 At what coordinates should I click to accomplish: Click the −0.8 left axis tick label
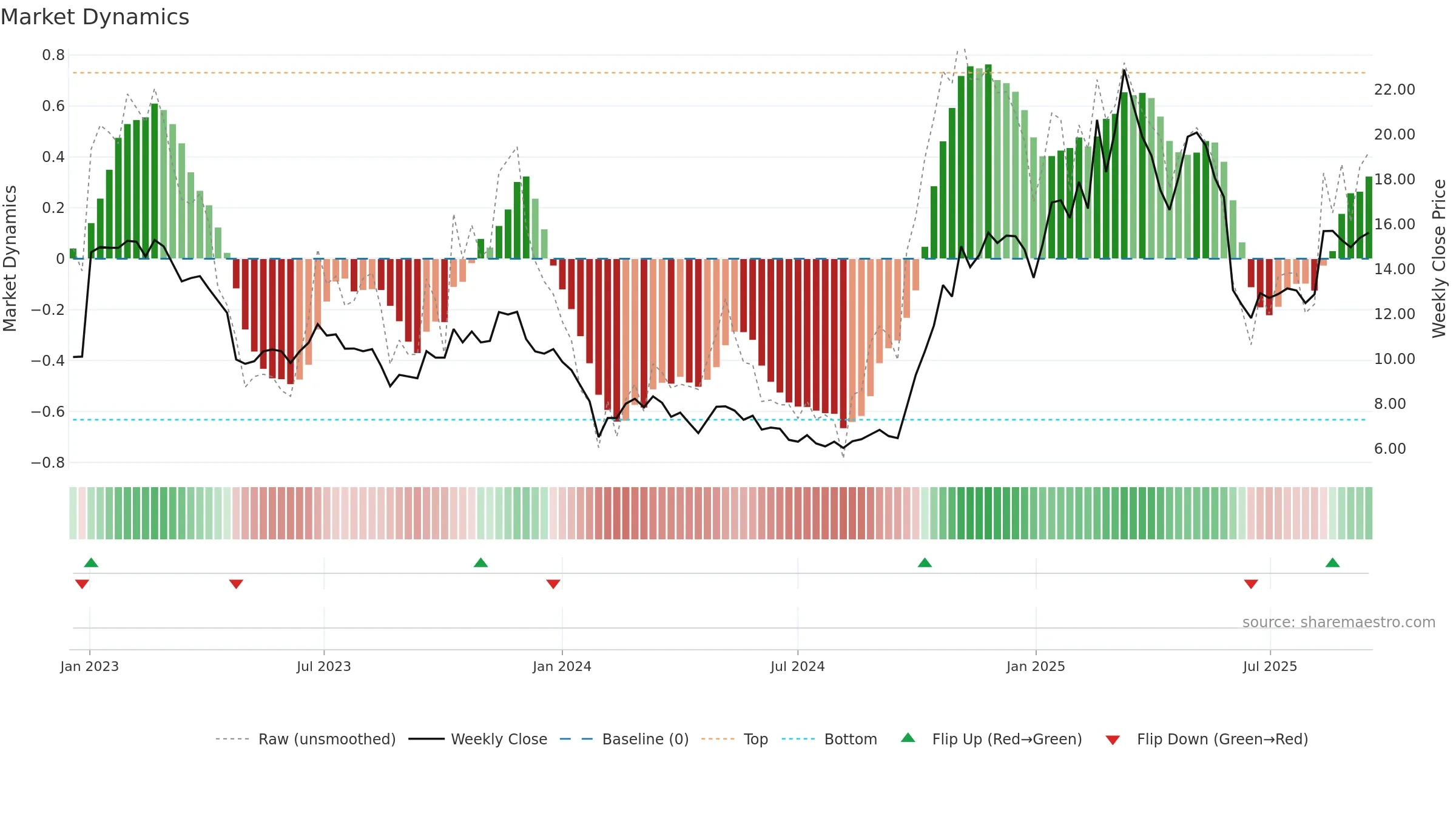(x=48, y=463)
